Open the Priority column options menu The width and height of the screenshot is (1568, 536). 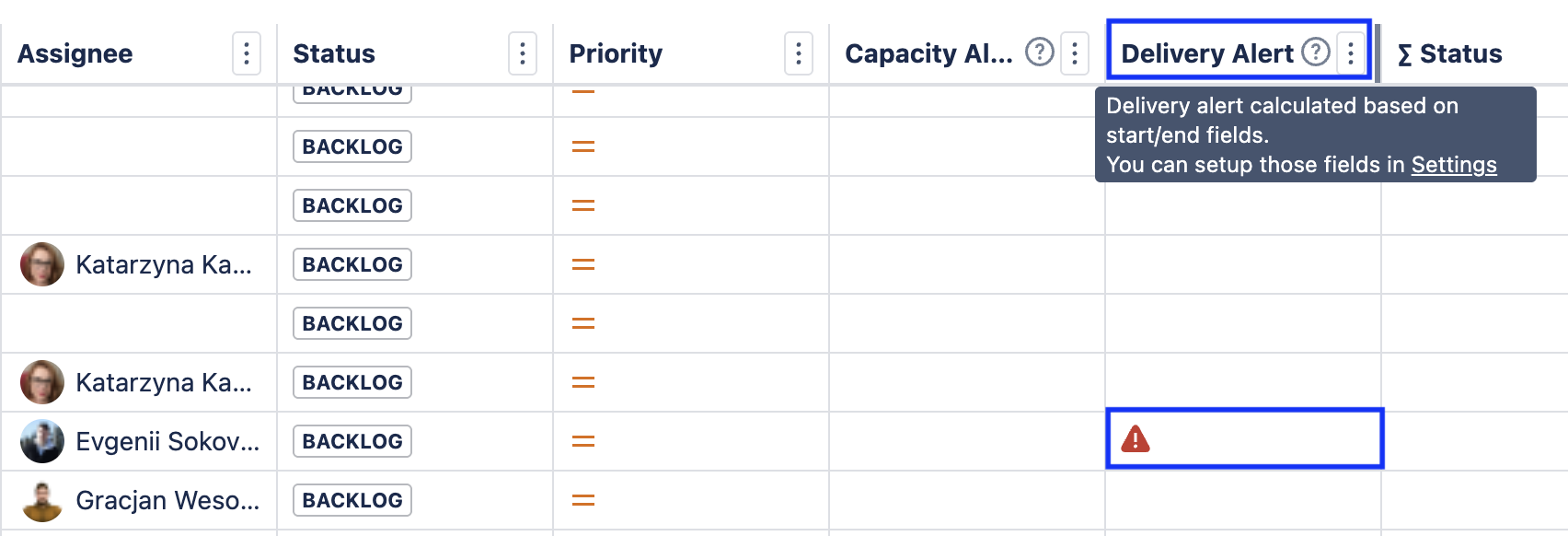click(798, 53)
